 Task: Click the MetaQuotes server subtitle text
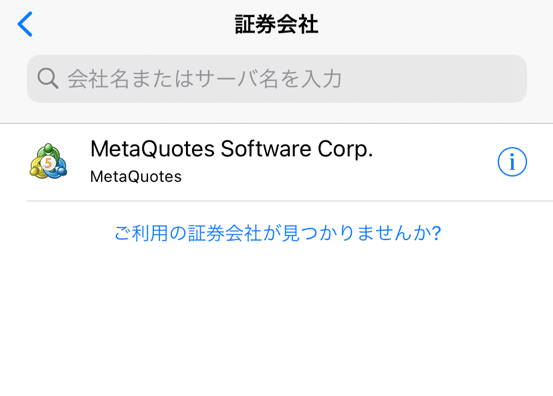(x=136, y=177)
